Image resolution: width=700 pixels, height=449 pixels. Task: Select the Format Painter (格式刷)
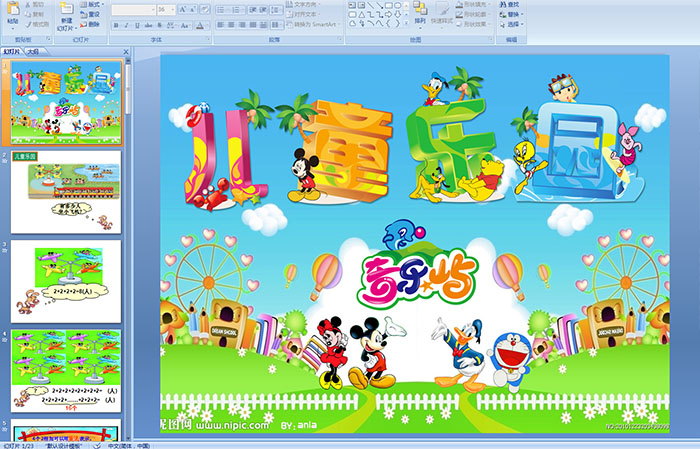click(x=37, y=24)
